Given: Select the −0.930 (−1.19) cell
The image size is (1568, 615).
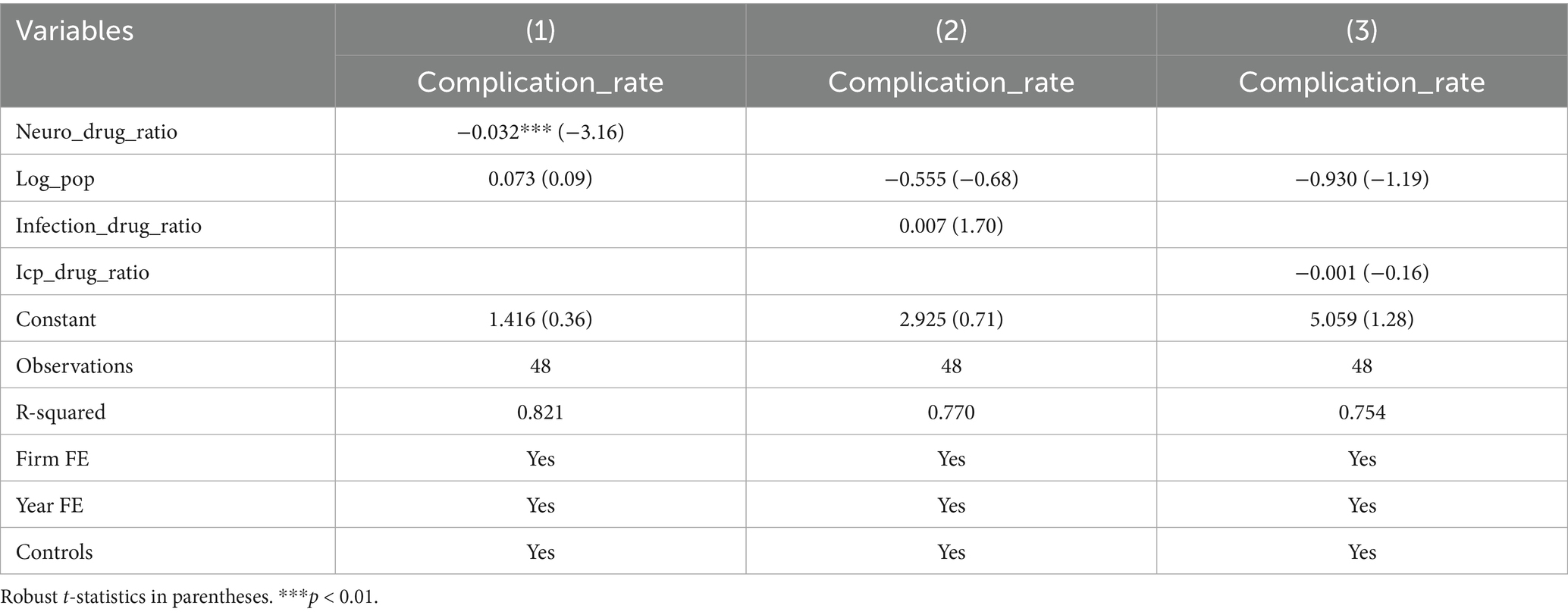Looking at the screenshot, I should (x=1362, y=179).
